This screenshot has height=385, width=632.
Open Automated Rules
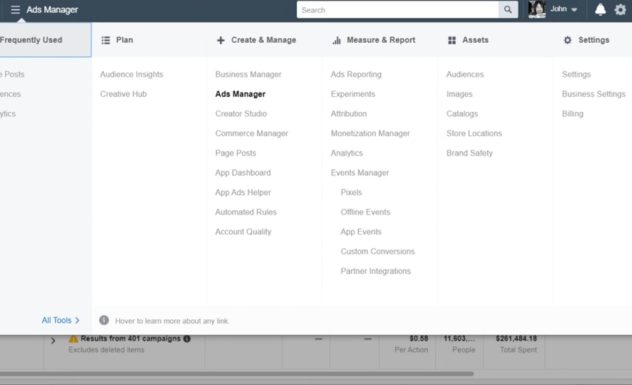(246, 212)
